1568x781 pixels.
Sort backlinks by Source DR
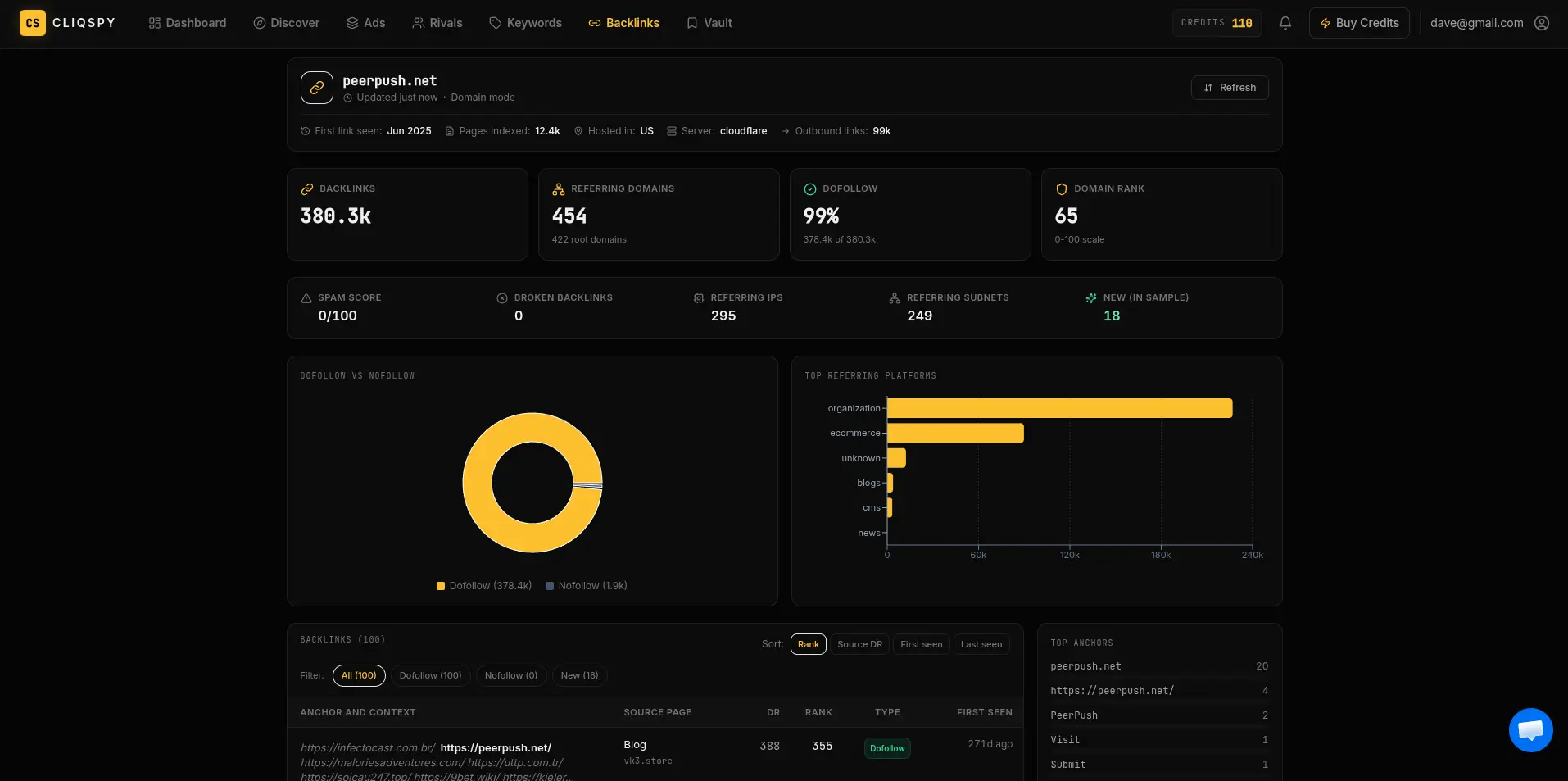pos(859,644)
